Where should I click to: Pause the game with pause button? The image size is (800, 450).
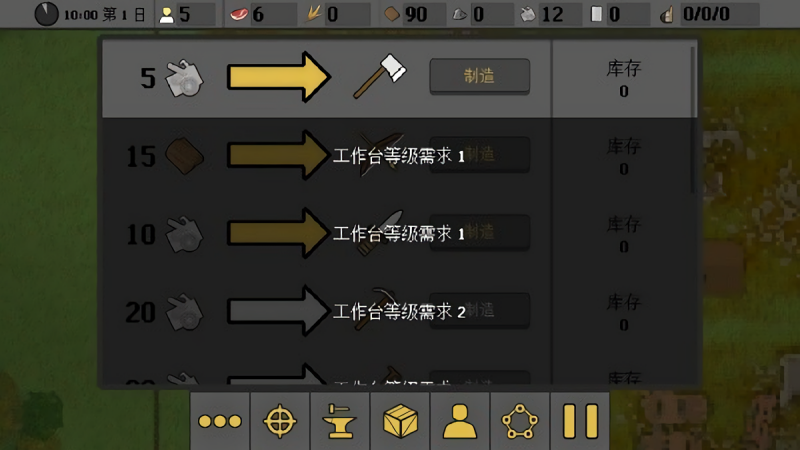(580, 421)
